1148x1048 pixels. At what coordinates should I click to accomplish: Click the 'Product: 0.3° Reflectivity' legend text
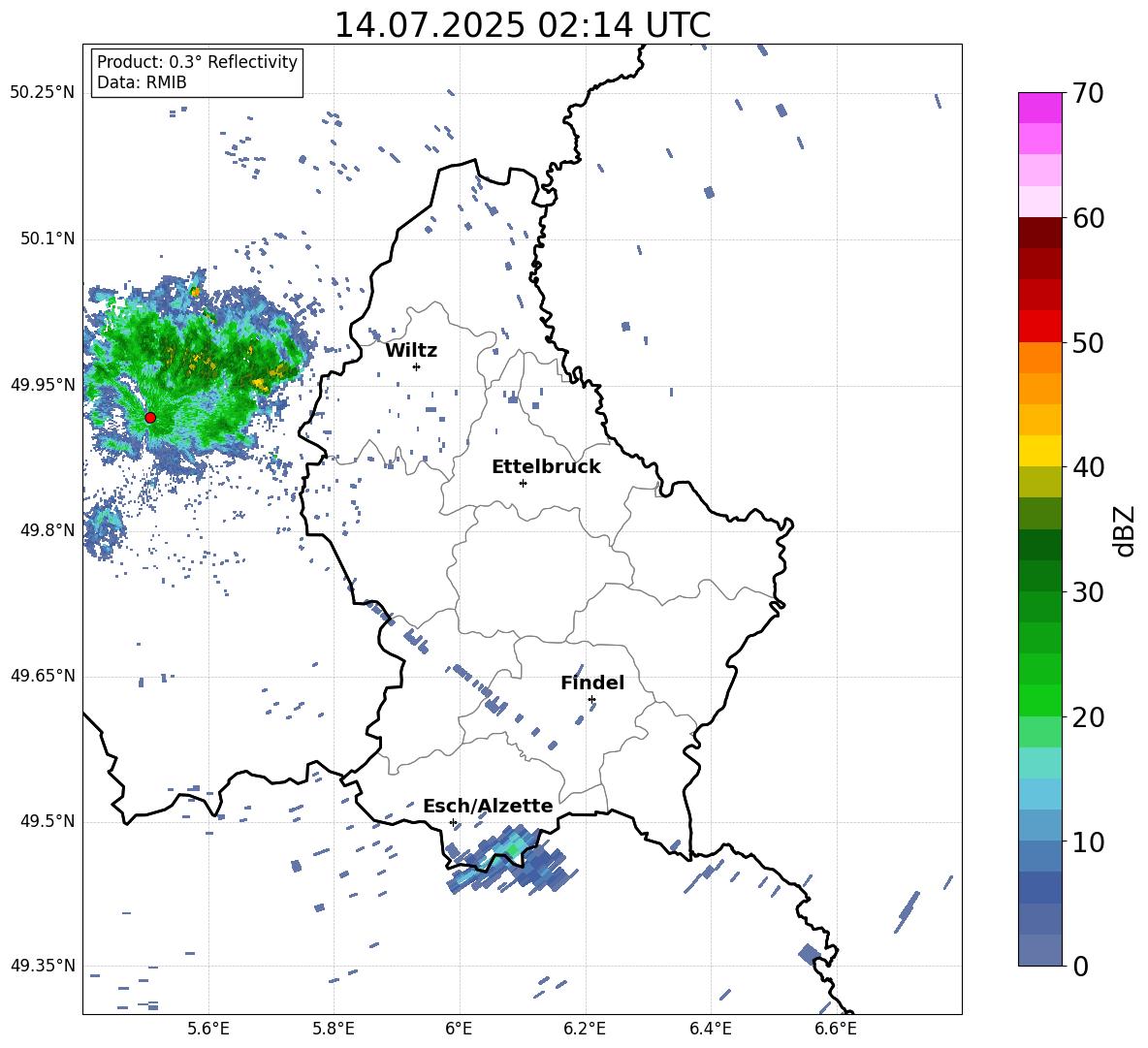point(197,62)
